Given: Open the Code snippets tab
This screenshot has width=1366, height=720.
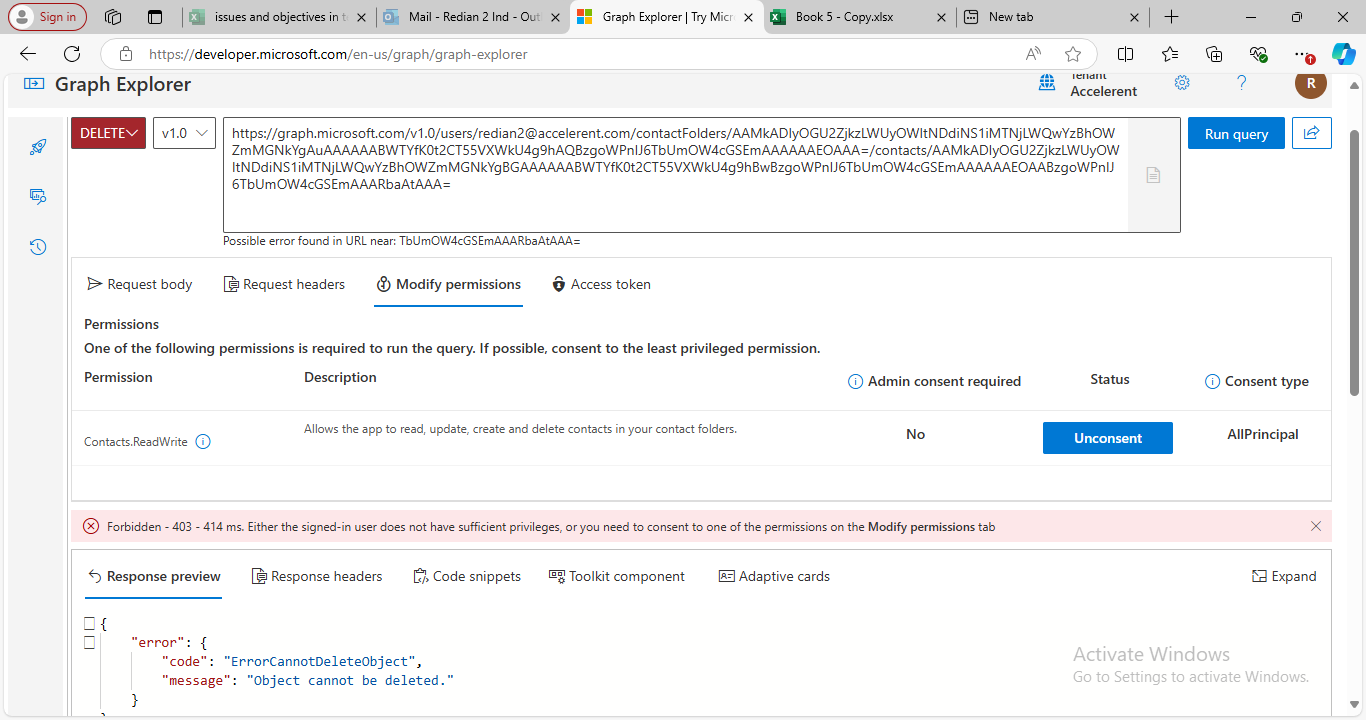Looking at the screenshot, I should pos(467,576).
